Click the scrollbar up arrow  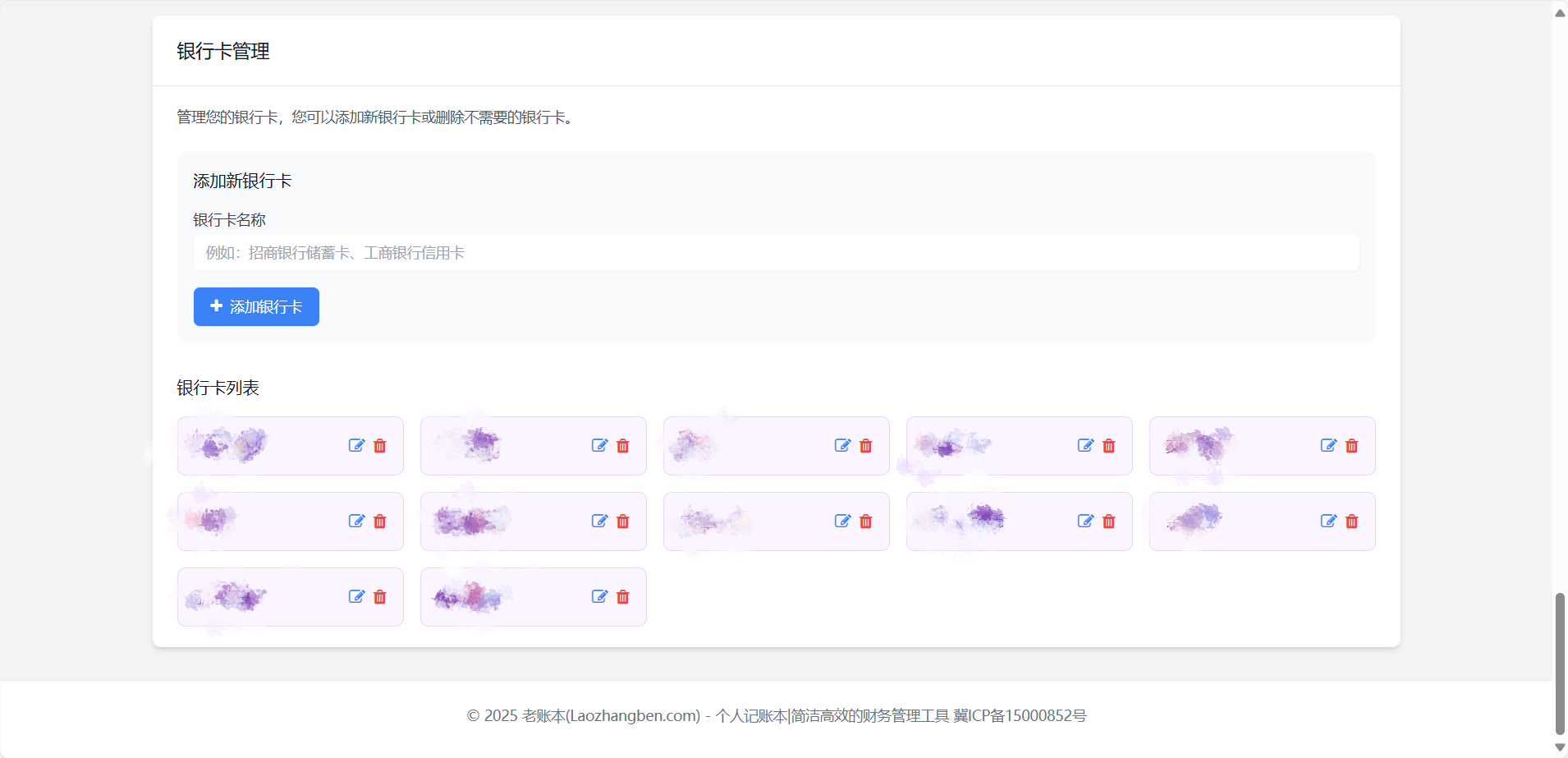(1560, 12)
